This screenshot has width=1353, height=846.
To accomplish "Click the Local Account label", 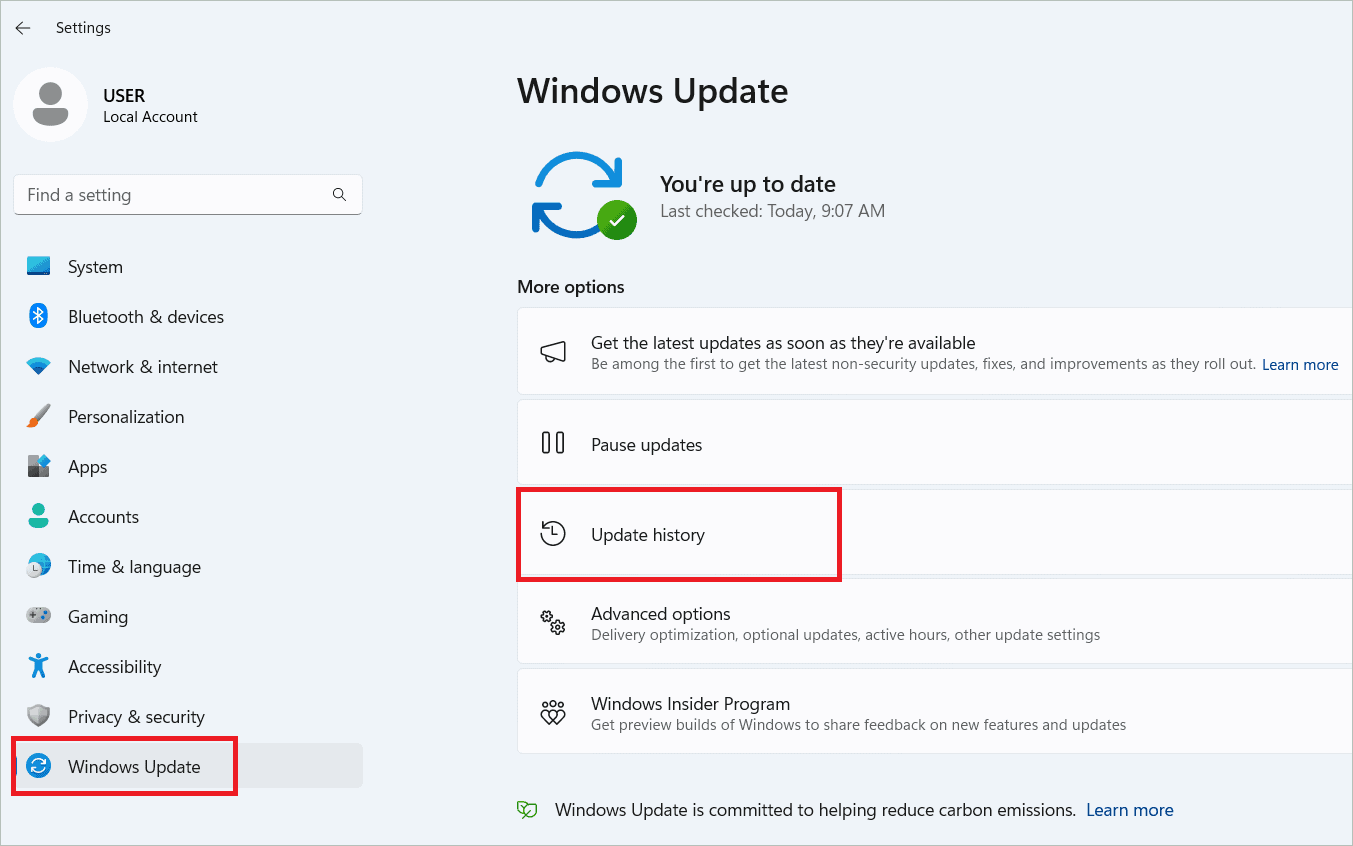I will coord(150,117).
